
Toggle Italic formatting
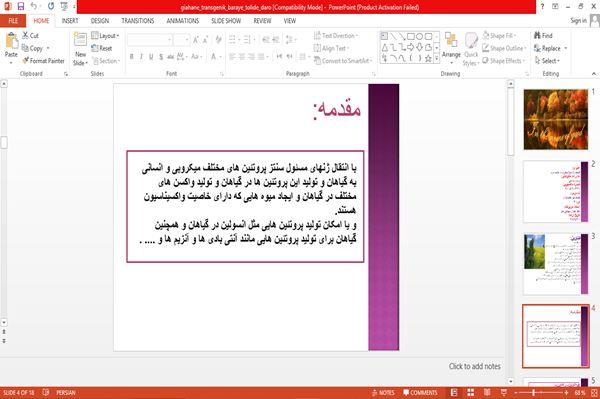[x=141, y=57]
